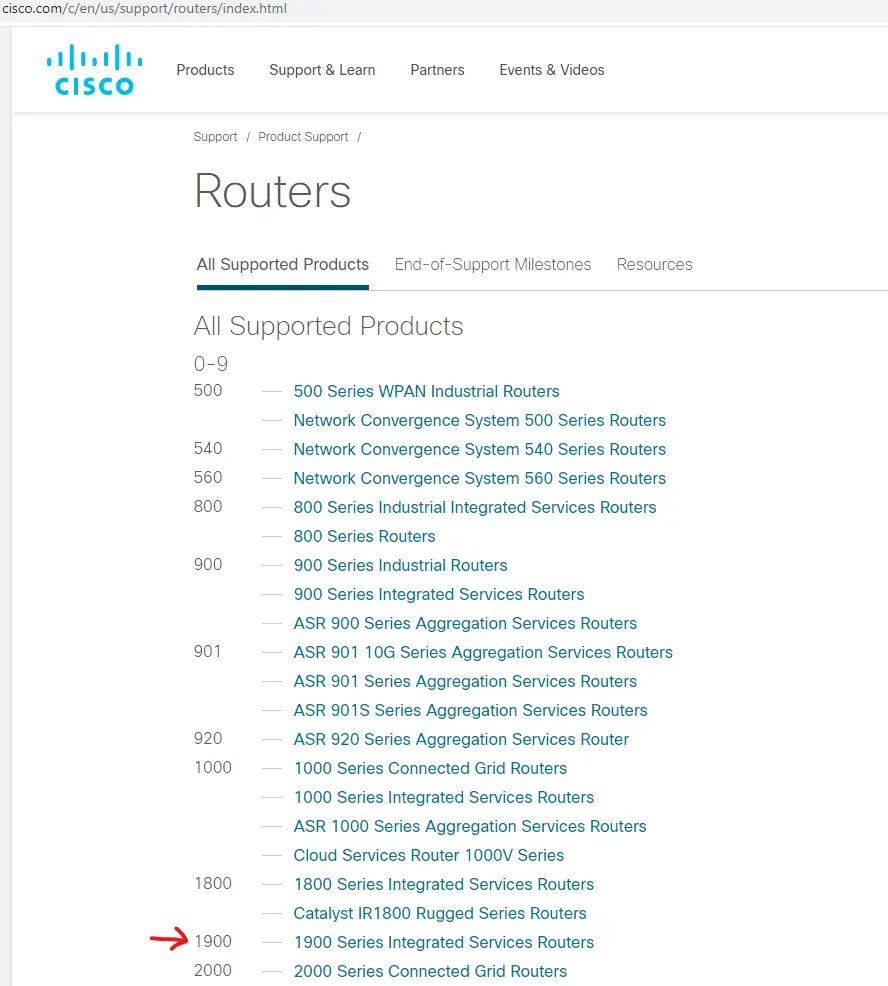The width and height of the screenshot is (888, 986).
Task: Go to the Support breadcrumb
Action: point(215,136)
